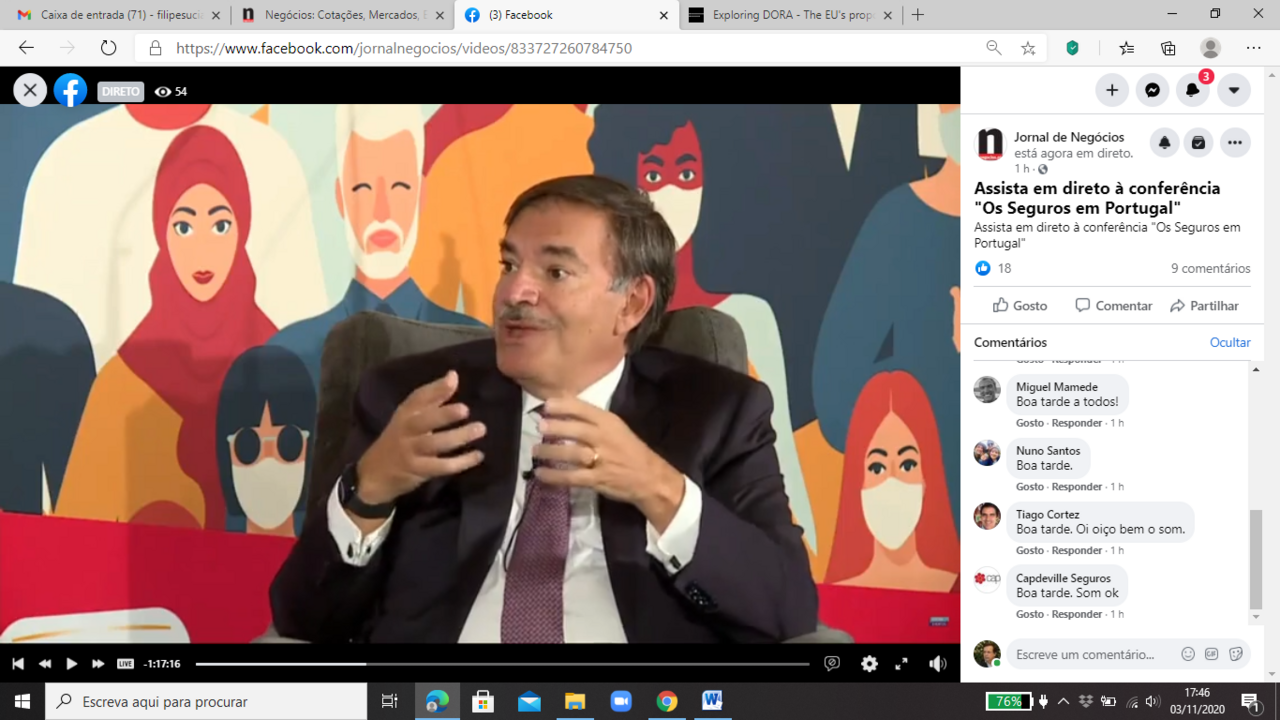View Facebook notifications bell with badge

click(x=1193, y=90)
